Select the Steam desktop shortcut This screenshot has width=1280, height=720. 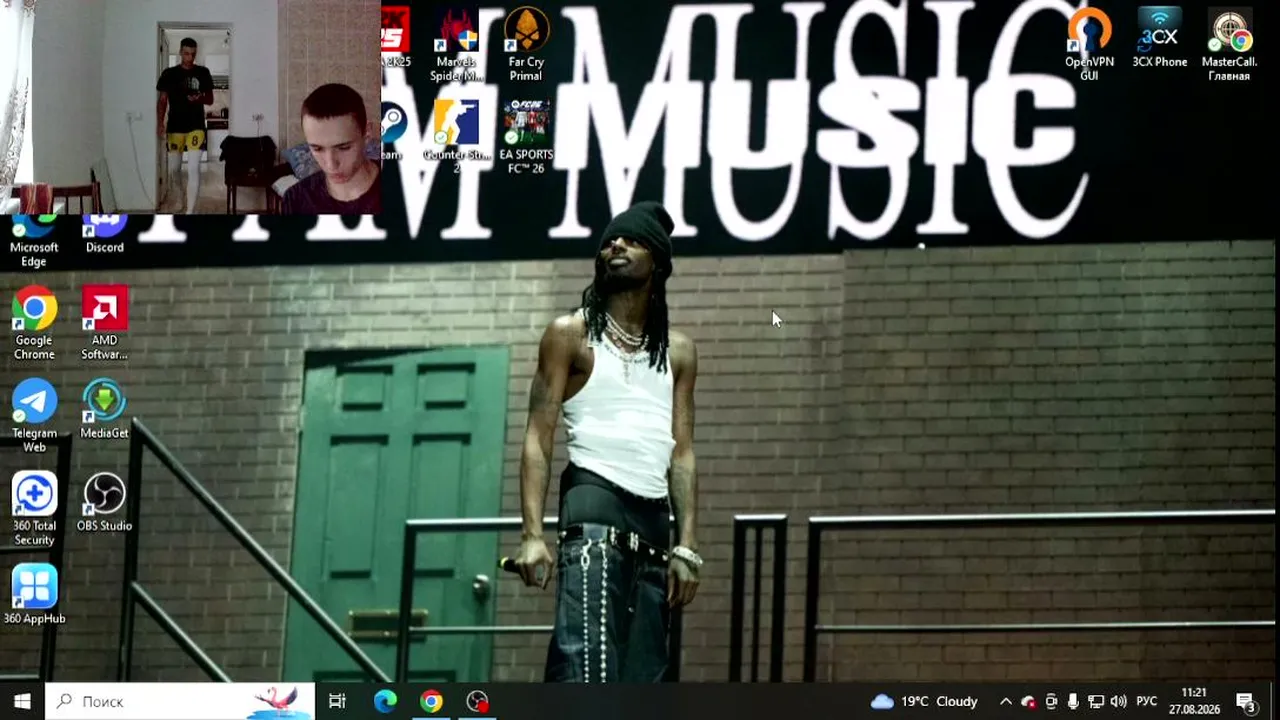[x=392, y=131]
